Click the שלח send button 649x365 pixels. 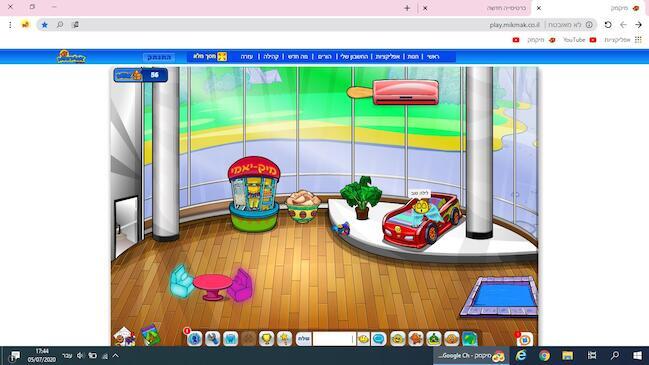(303, 339)
